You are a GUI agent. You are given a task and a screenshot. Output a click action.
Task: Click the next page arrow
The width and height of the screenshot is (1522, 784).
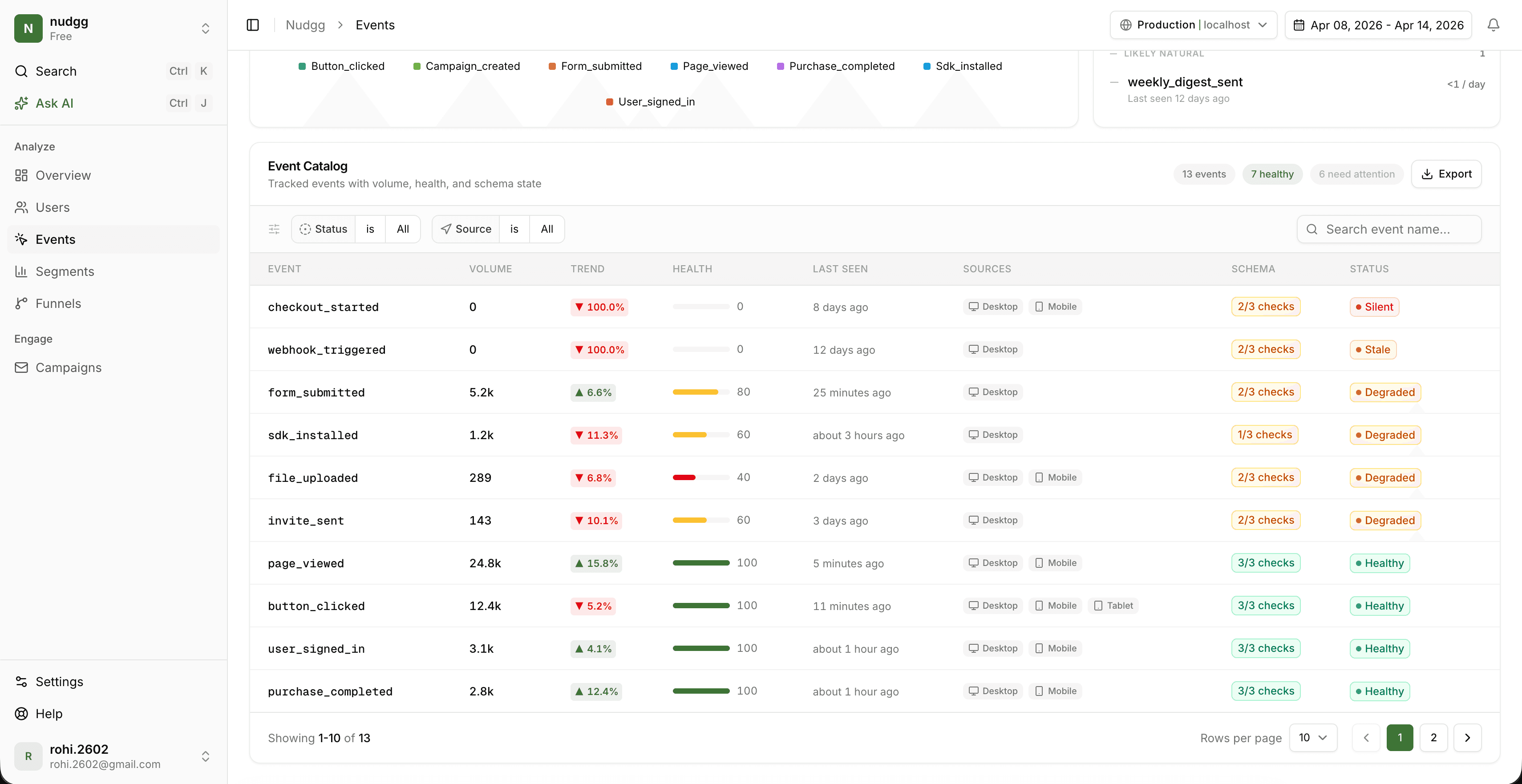(x=1467, y=738)
